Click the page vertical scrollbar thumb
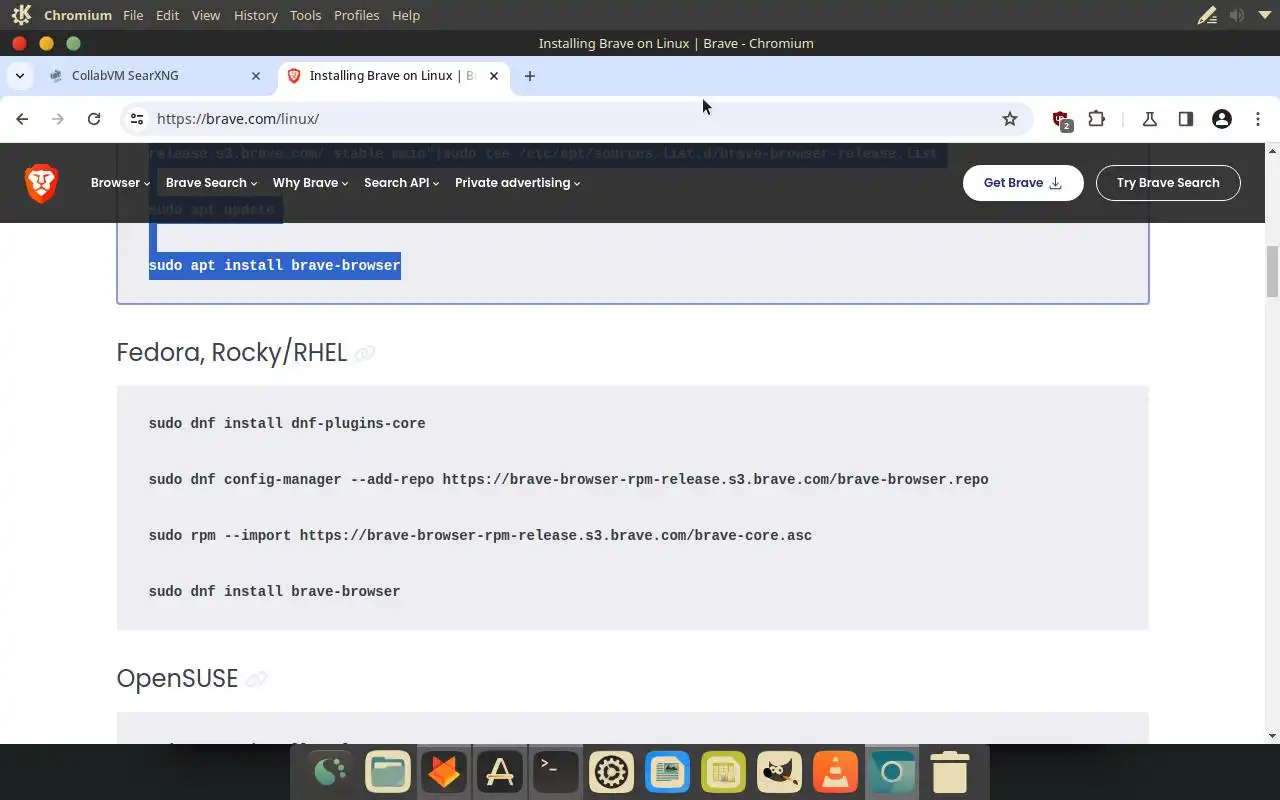This screenshot has width=1280, height=800. [x=1272, y=271]
